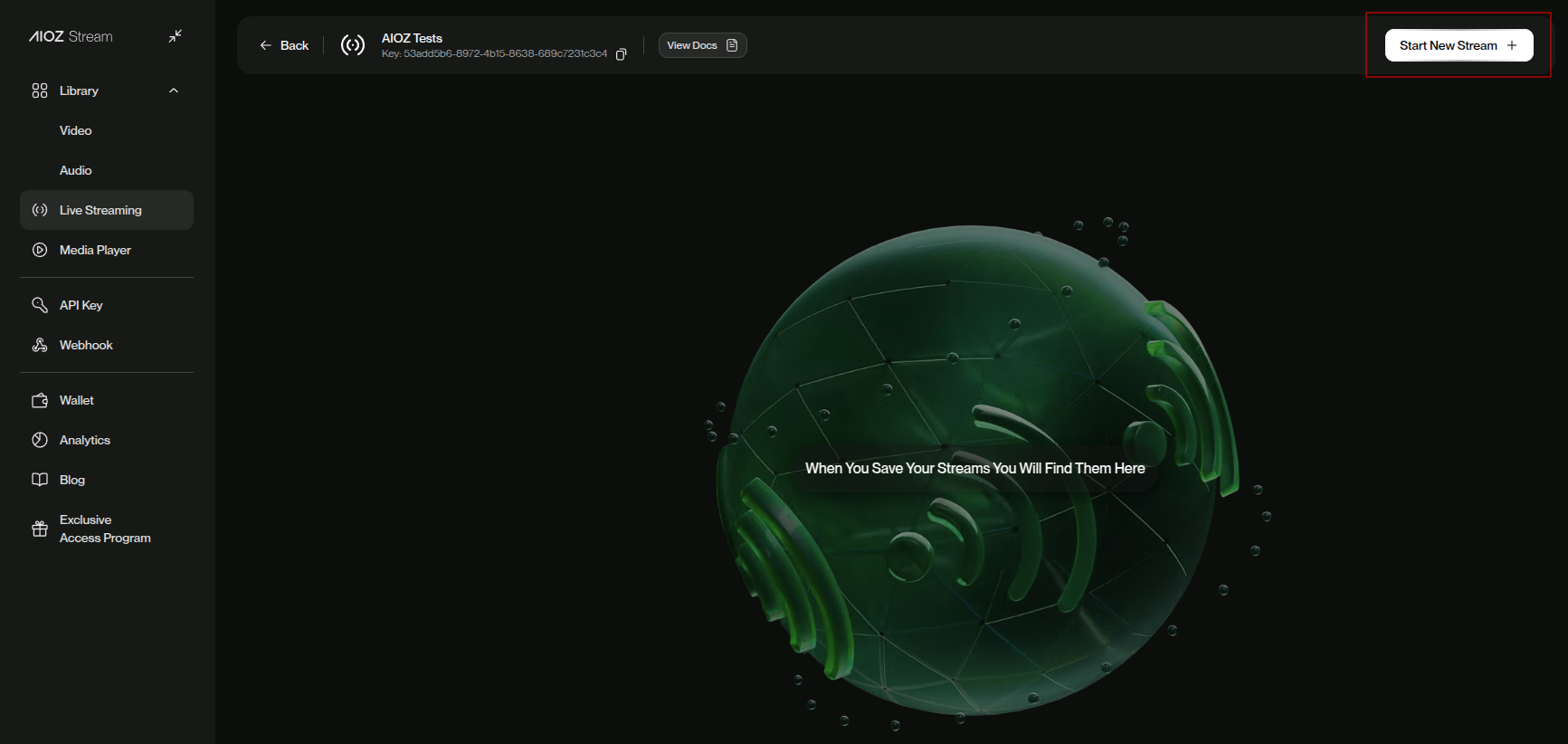Click the API Key key icon
Viewport: 1568px width, 744px height.
40,305
